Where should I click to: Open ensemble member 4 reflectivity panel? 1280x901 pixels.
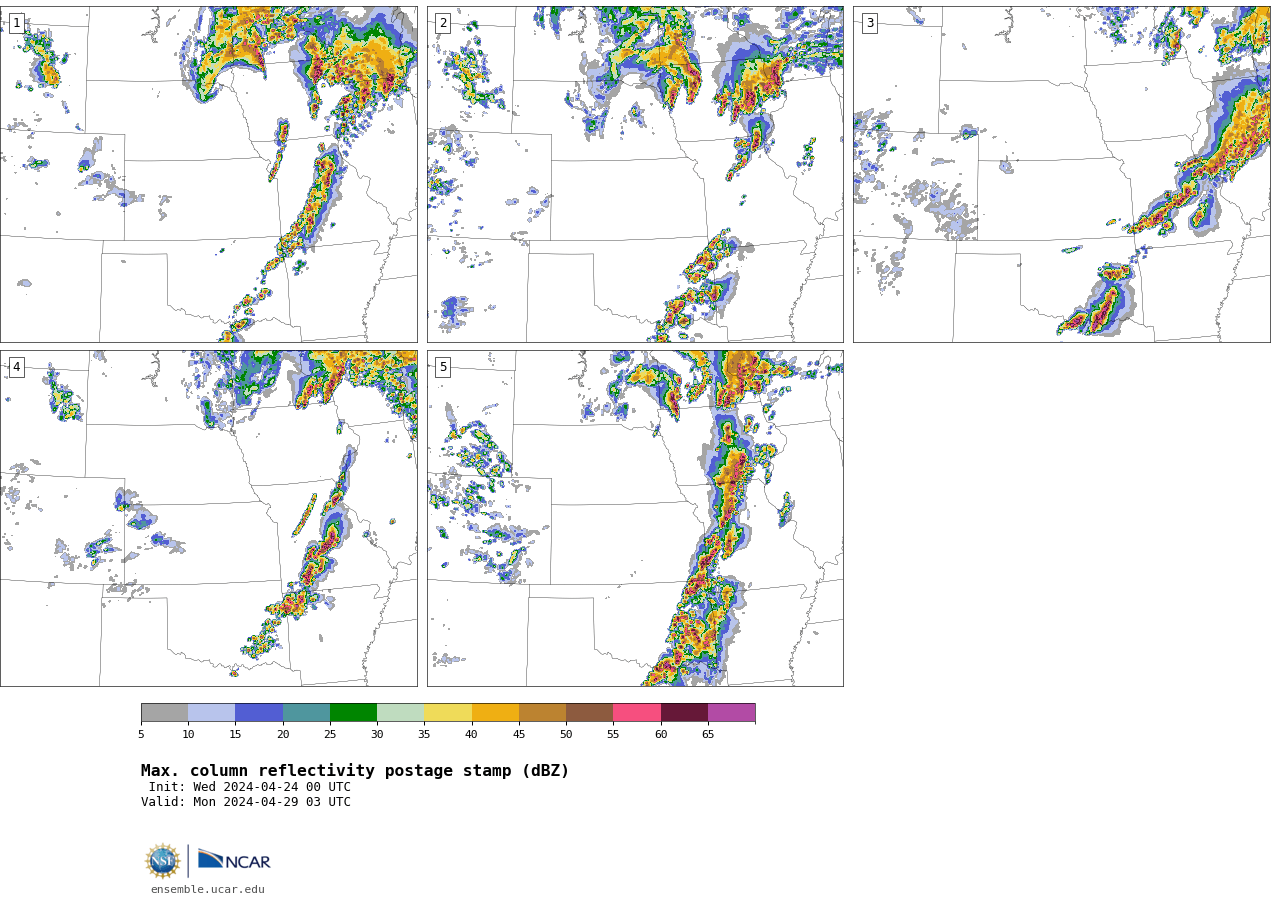209,518
